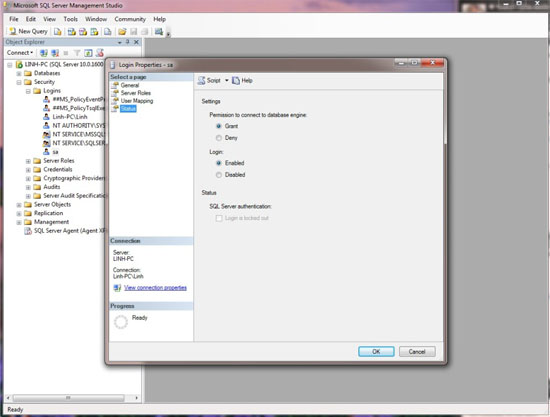The width and height of the screenshot is (550, 417).
Task: Select the NT AUTHORITY\SYS login row
Action: point(79,126)
